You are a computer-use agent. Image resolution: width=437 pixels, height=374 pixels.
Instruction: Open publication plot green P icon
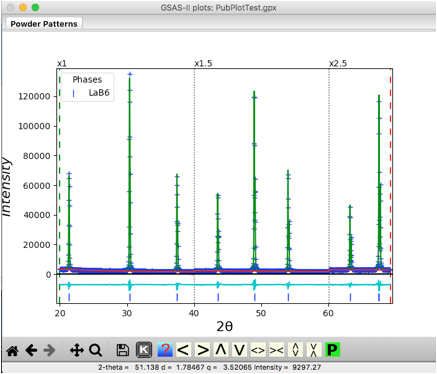[332, 350]
